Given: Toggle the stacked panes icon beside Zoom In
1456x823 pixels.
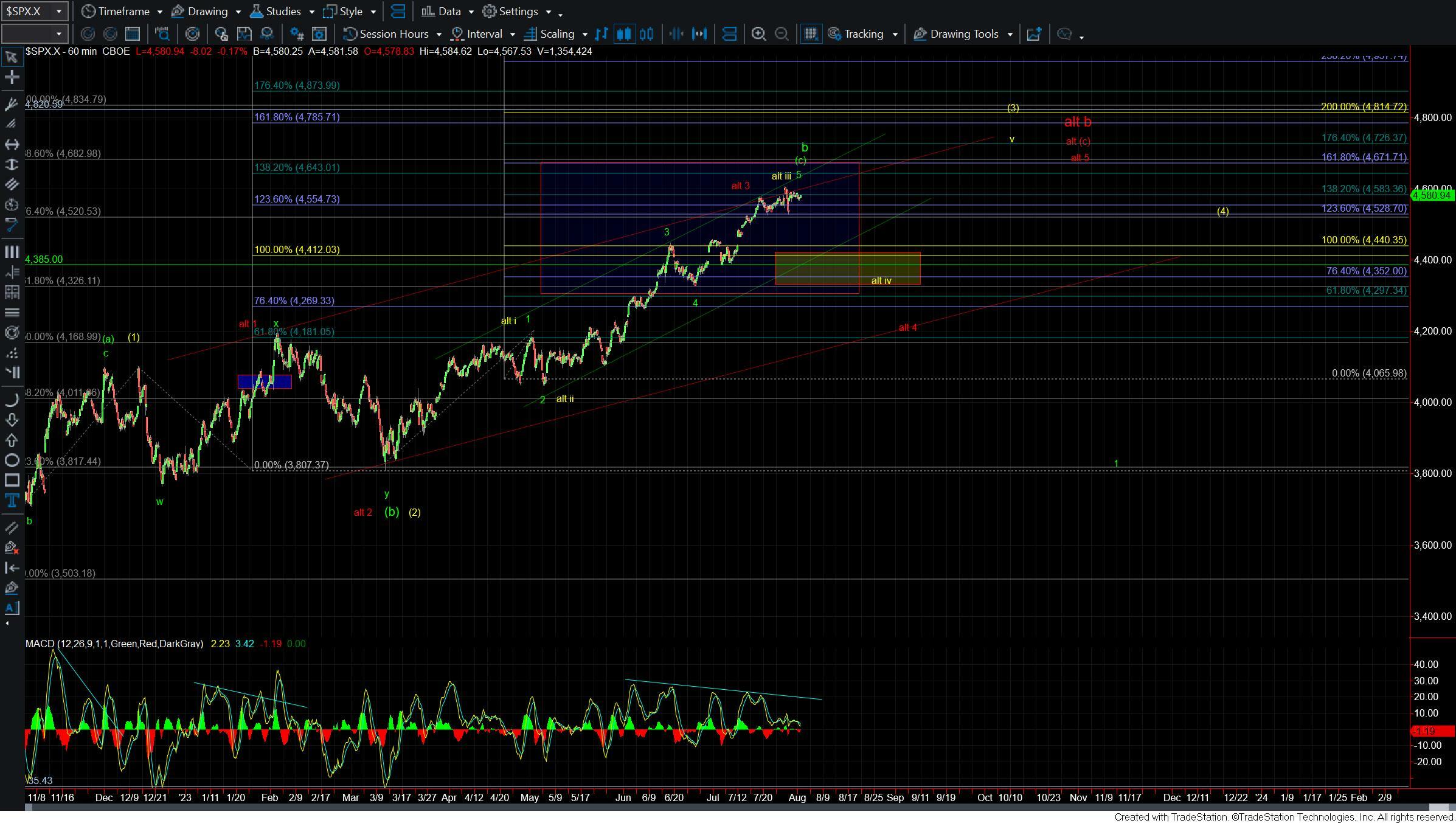Looking at the screenshot, I should point(729,34).
